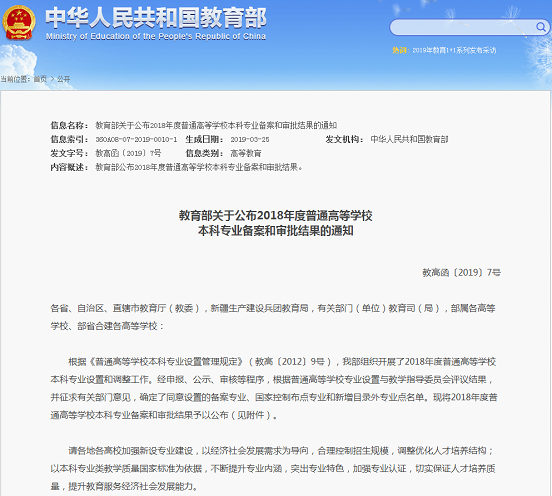
Task: Click hot word 2019年教育1+1系列发布采访
Action: (454, 50)
